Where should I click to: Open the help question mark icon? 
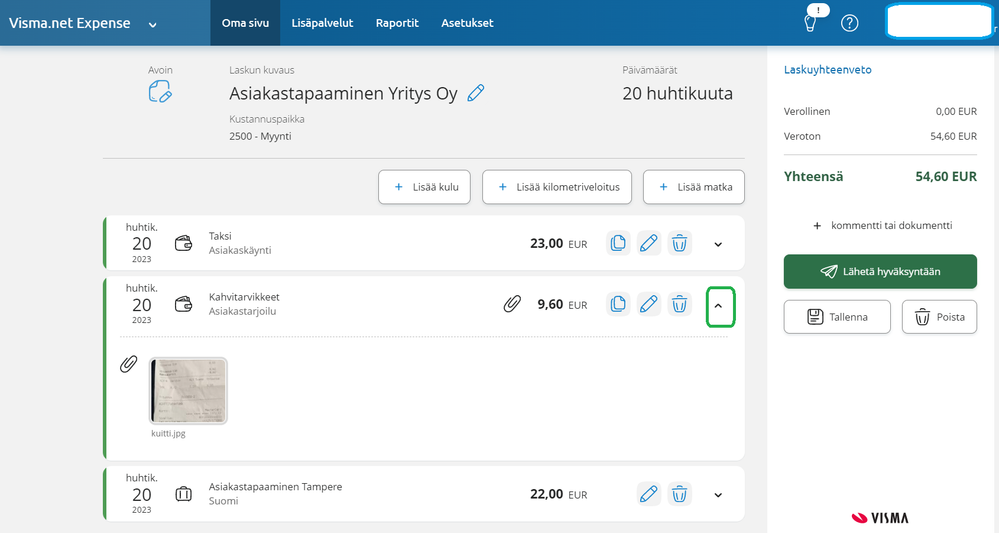[850, 23]
